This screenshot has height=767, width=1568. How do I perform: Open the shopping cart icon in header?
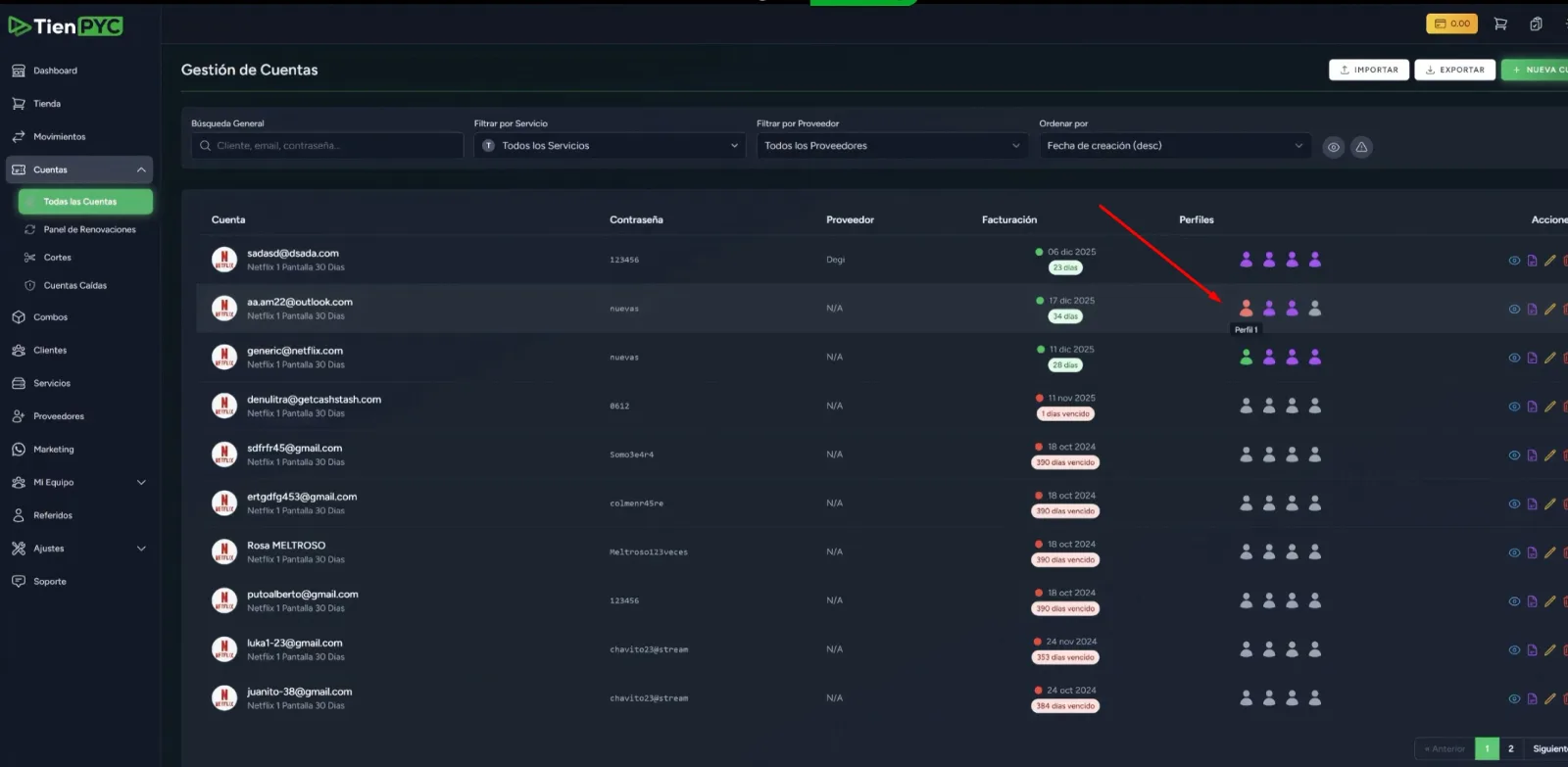coord(1500,24)
